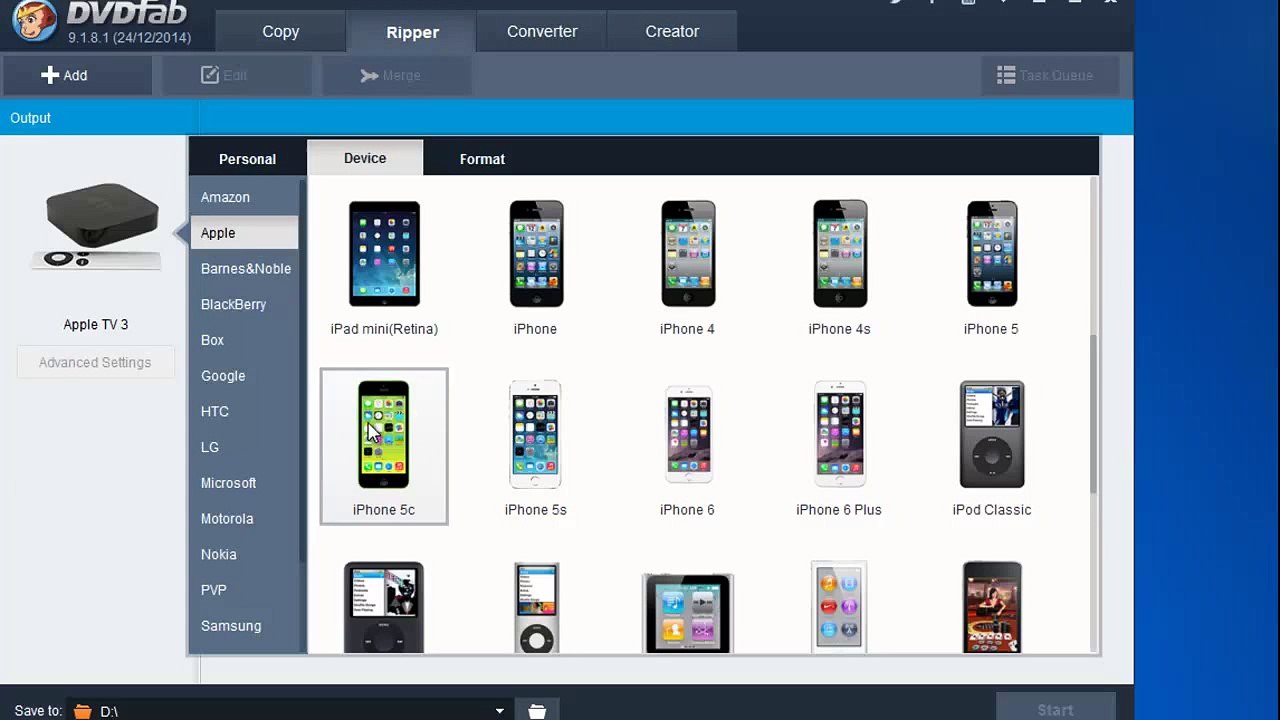Switch to the Copy module tab
This screenshot has height=720, width=1280.
[x=280, y=31]
